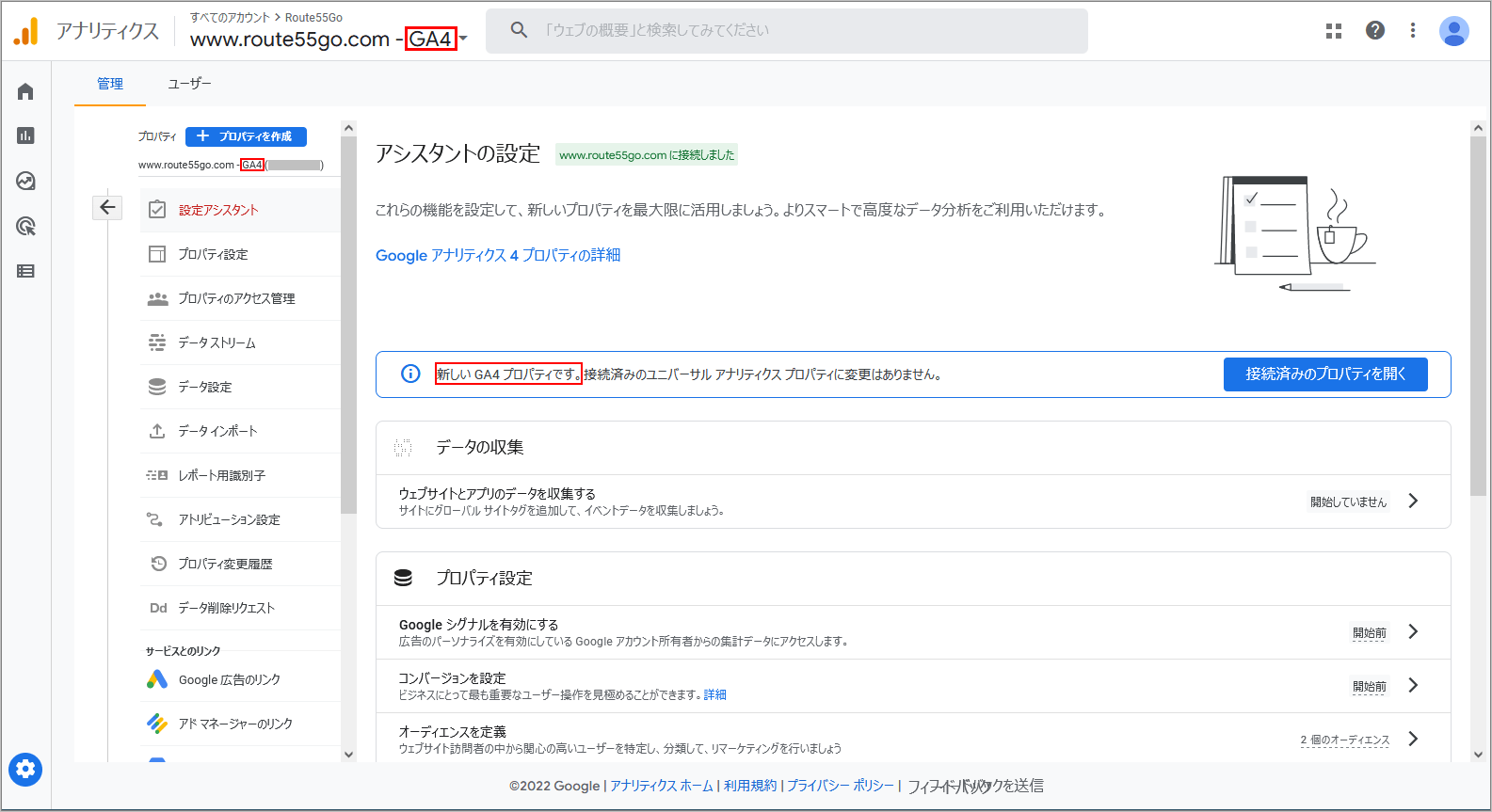
Task: Click the admin column scrollbar up arrow
Action: pos(349,128)
